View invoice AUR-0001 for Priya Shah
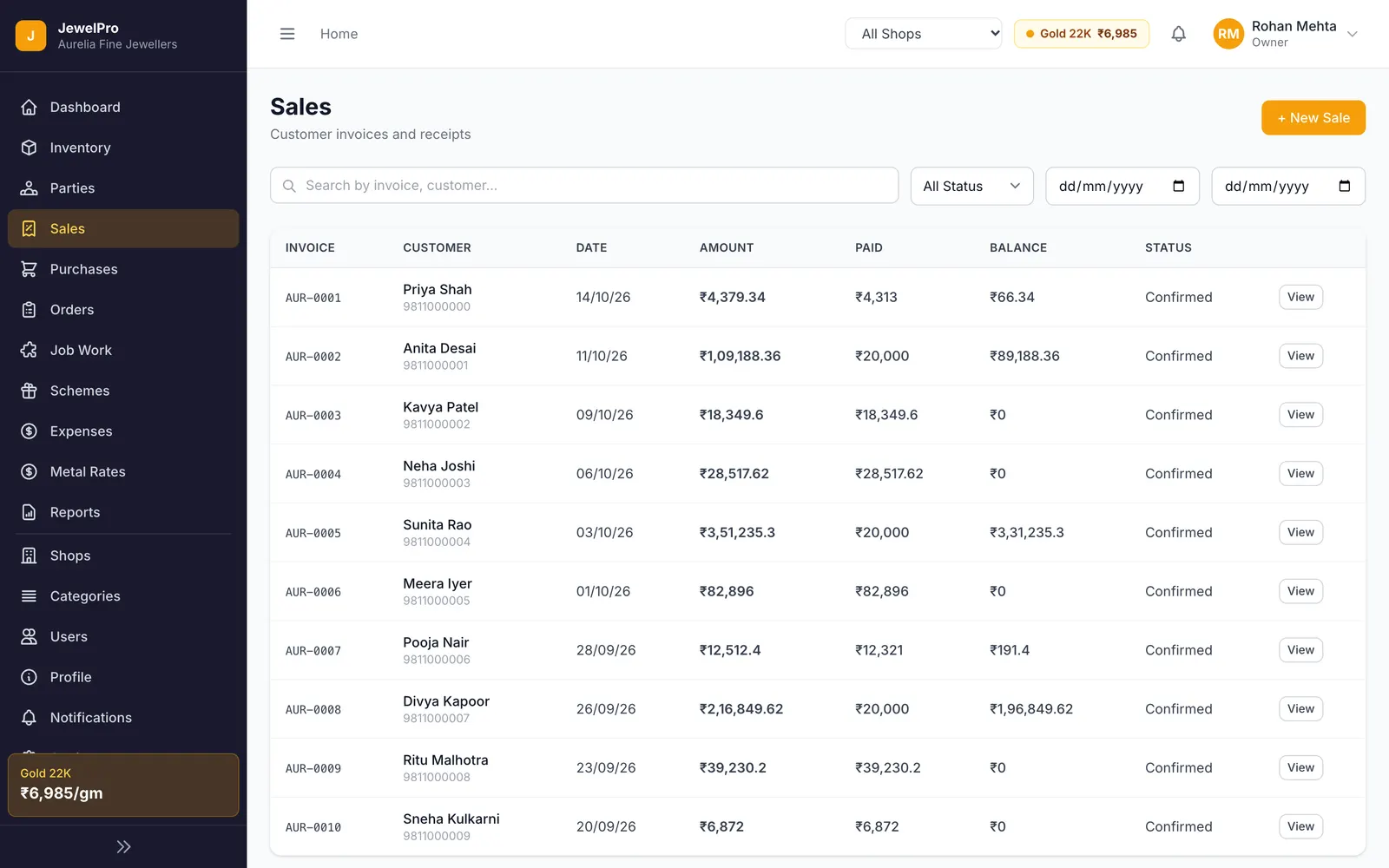 tap(1300, 297)
